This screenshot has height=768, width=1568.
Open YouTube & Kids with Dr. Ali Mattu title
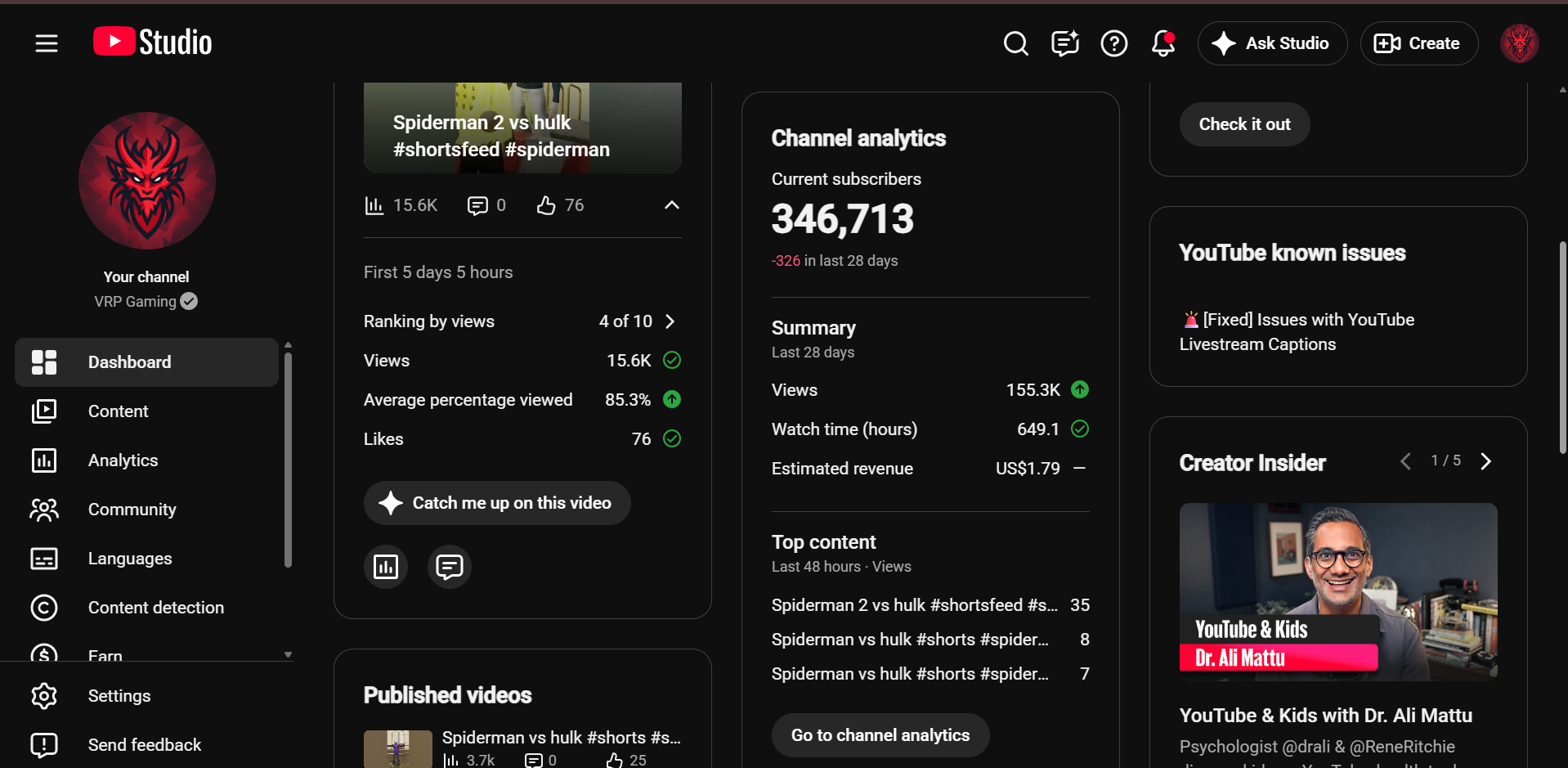pos(1326,716)
